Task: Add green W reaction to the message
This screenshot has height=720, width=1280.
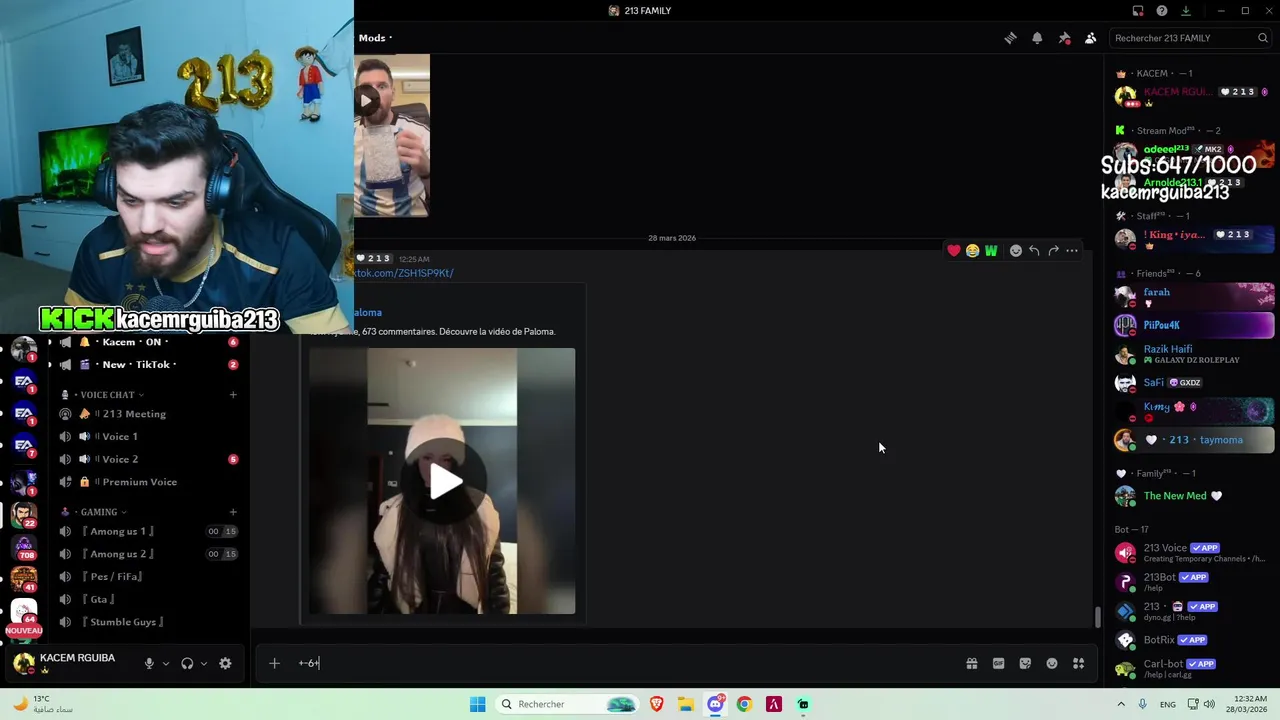Action: tap(991, 251)
